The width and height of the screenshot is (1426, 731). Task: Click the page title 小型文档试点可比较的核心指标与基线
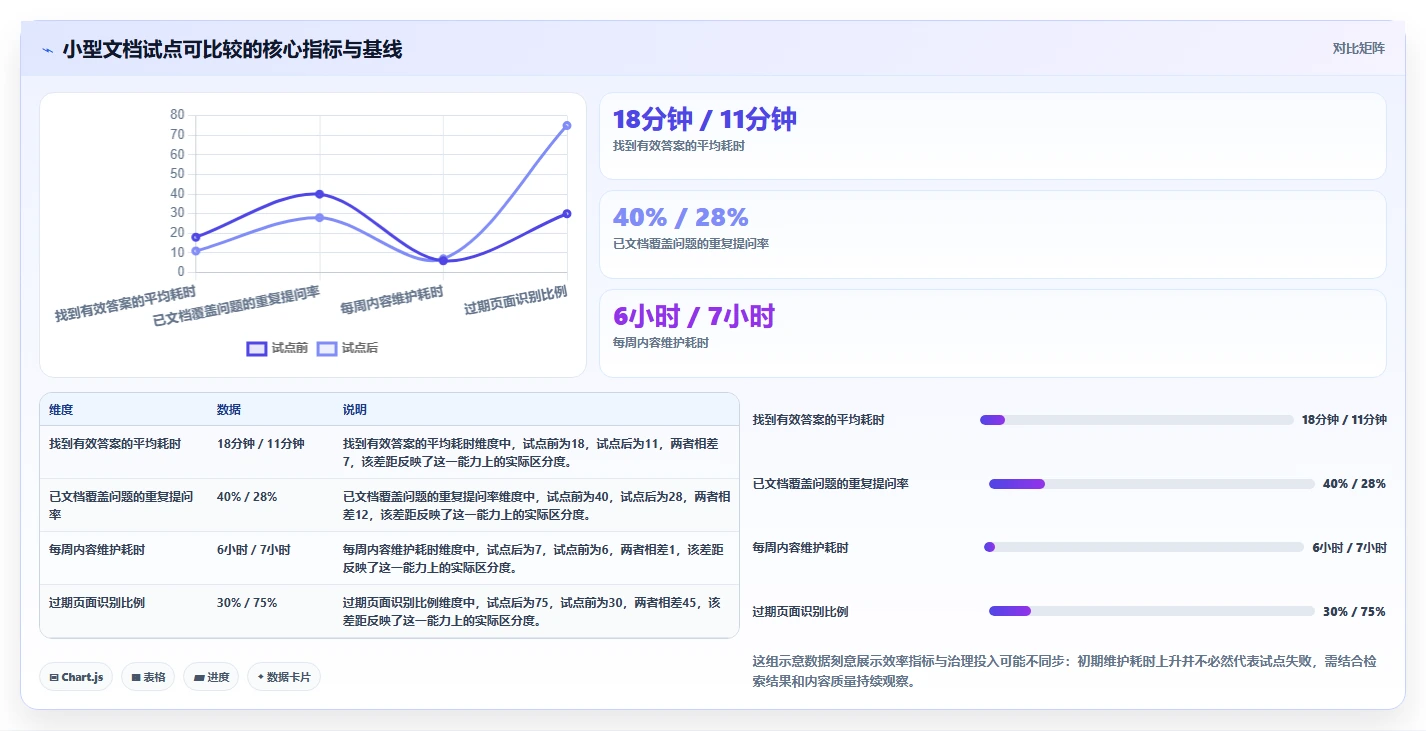point(232,49)
